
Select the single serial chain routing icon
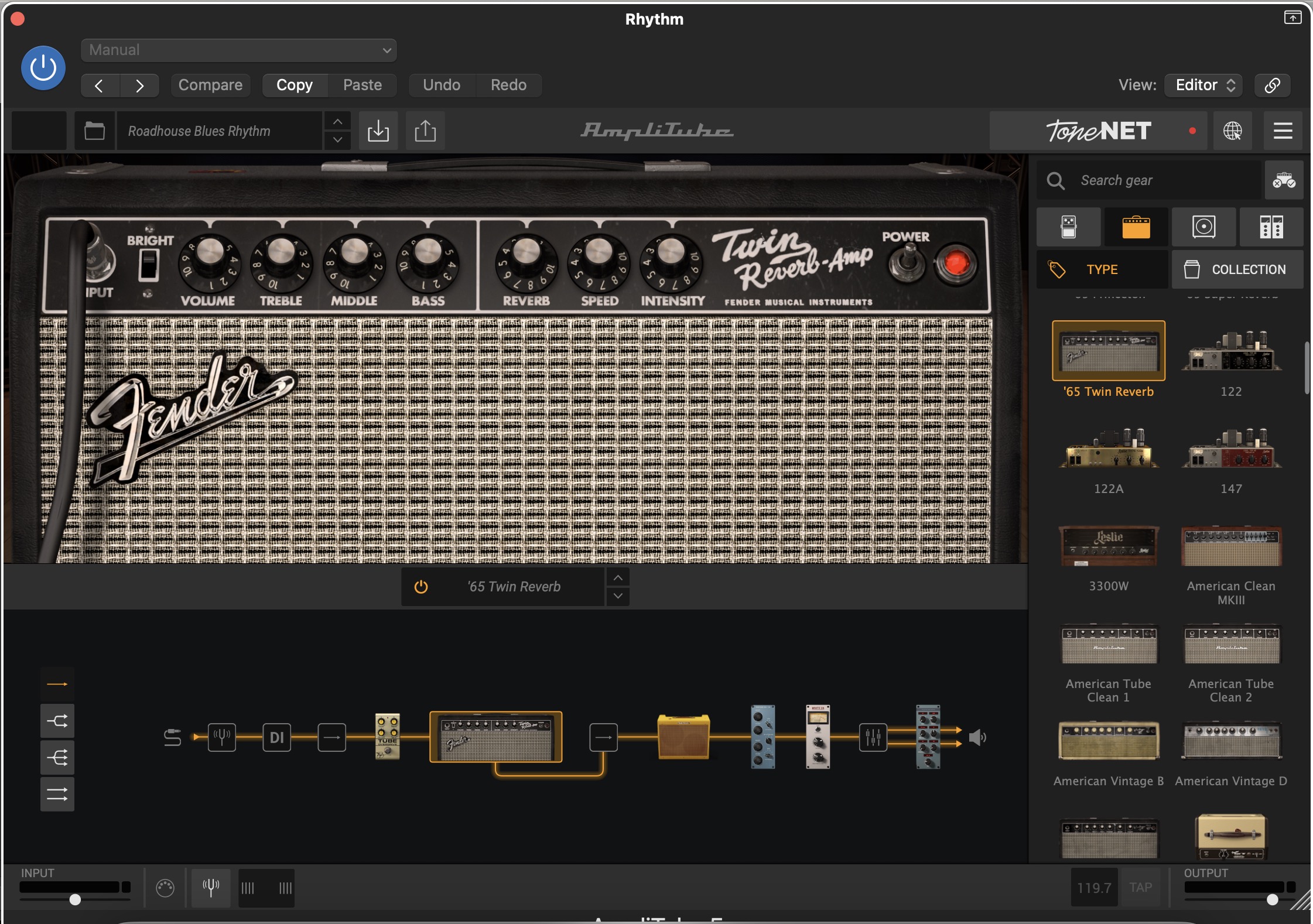tap(57, 684)
